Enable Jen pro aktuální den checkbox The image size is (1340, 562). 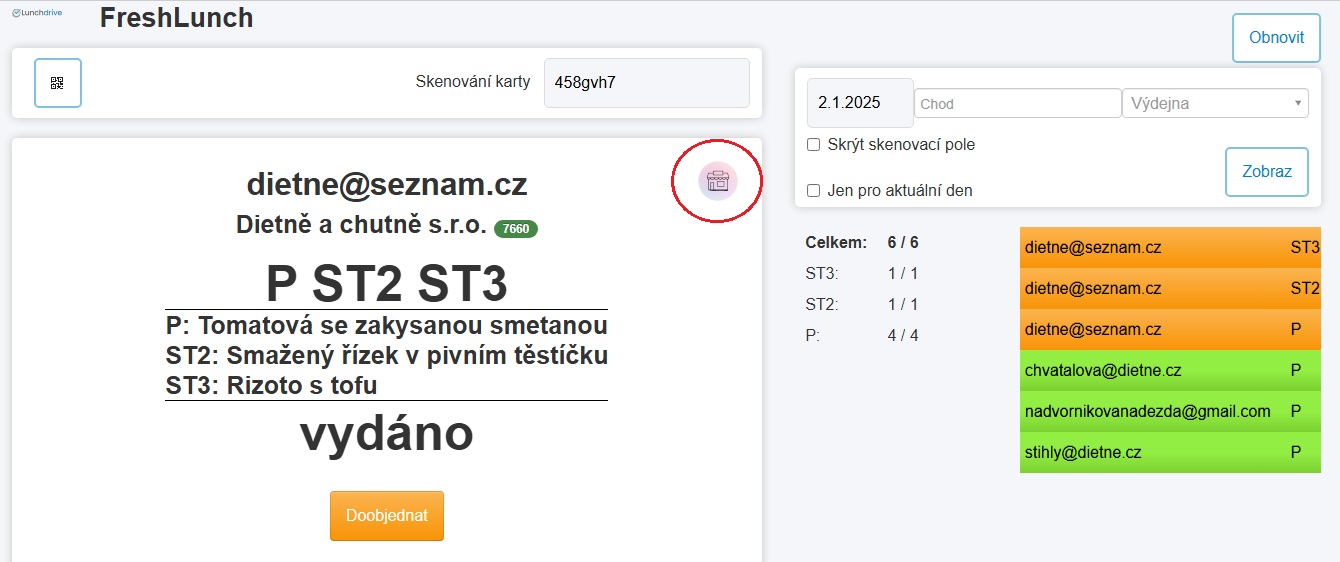(814, 191)
